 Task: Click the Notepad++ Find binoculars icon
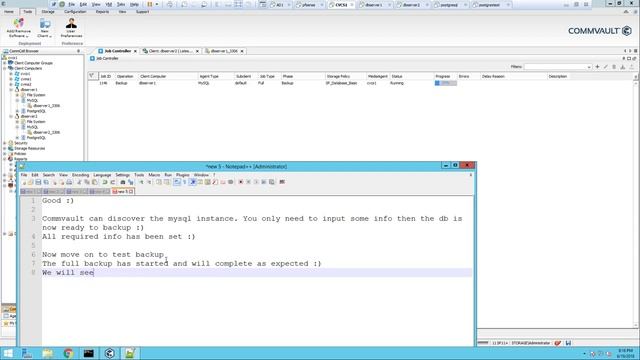[x=122, y=182]
